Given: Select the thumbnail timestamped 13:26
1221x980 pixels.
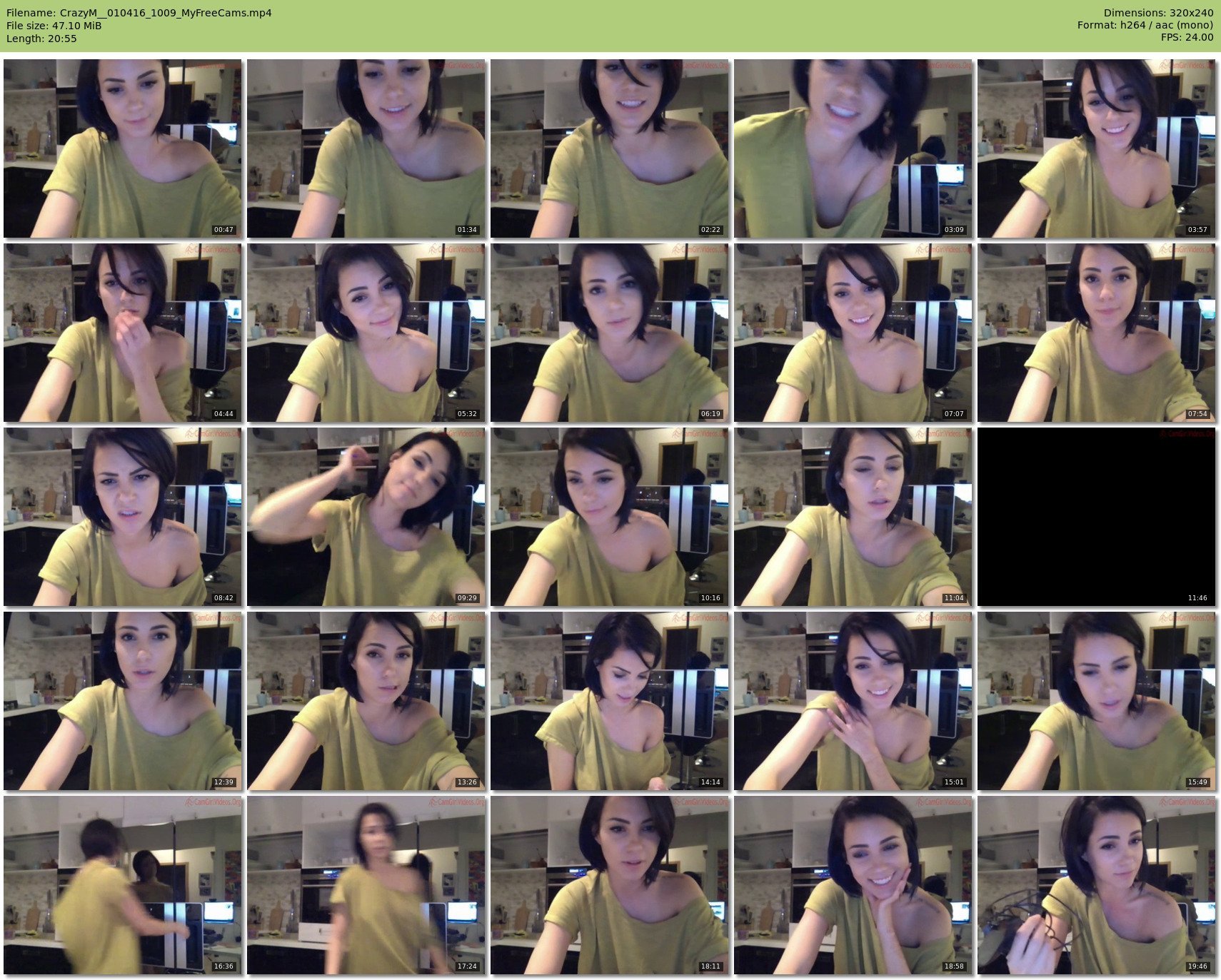Looking at the screenshot, I should pyautogui.click(x=366, y=701).
